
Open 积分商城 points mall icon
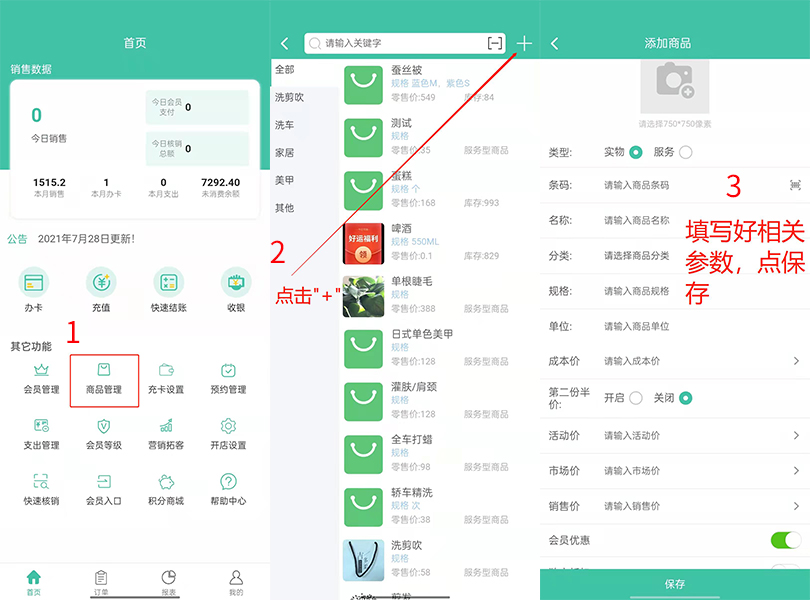point(166,490)
